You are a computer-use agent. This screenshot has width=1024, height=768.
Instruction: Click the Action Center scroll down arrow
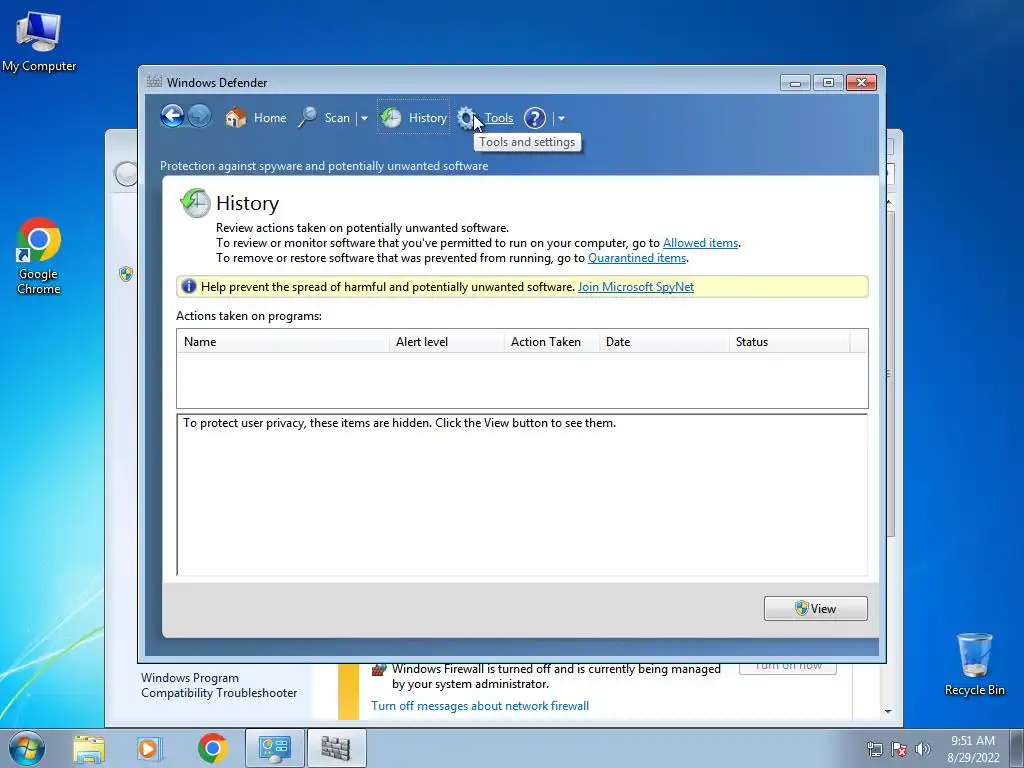click(x=888, y=711)
